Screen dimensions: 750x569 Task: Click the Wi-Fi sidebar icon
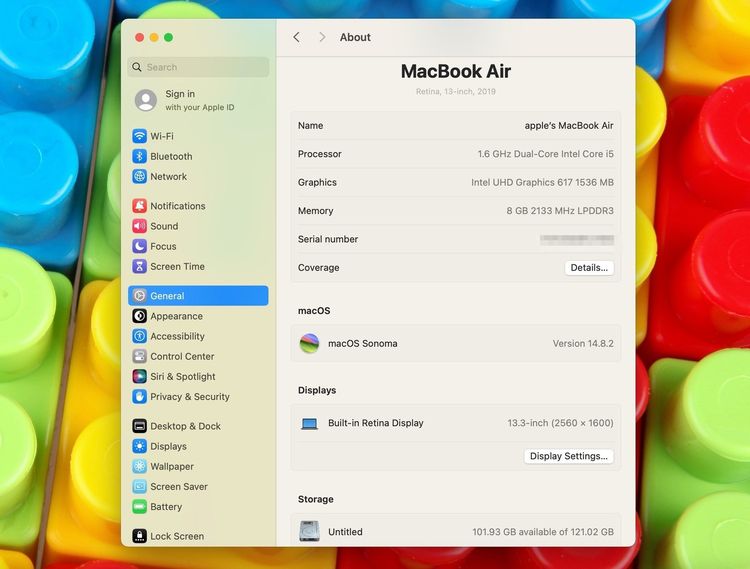point(139,136)
